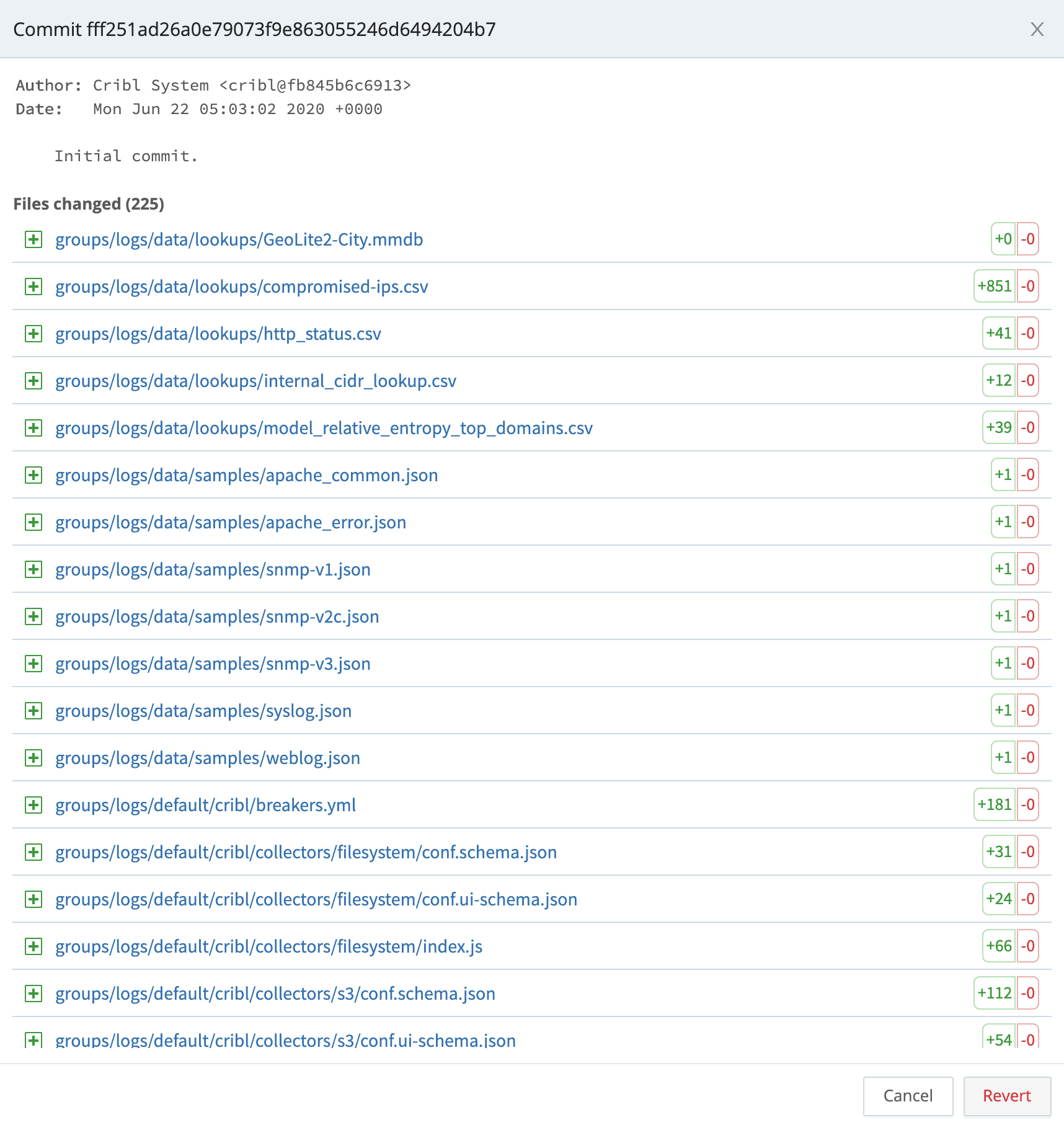The image size is (1064, 1125).
Task: Close the commit dialog with X
Action: pos(1037,29)
